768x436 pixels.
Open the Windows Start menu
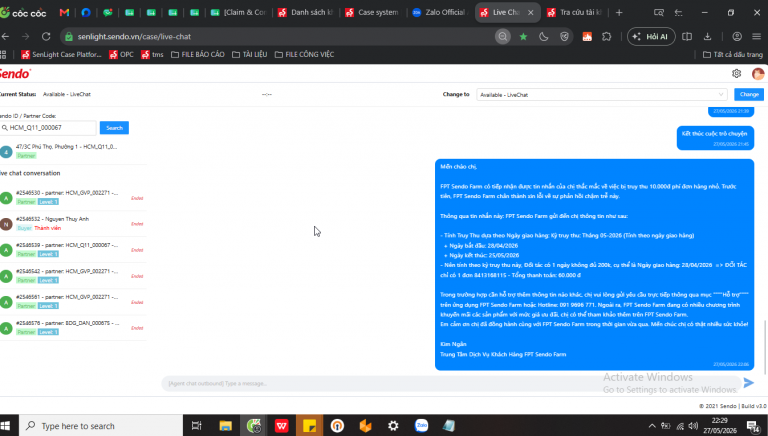click(x=6, y=426)
